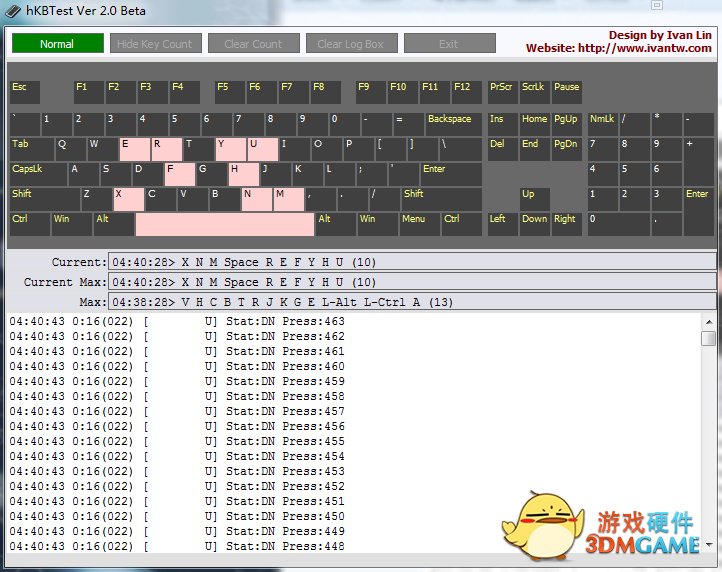Click the Z key tile
Image resolution: width=722 pixels, height=572 pixels.
coord(96,199)
